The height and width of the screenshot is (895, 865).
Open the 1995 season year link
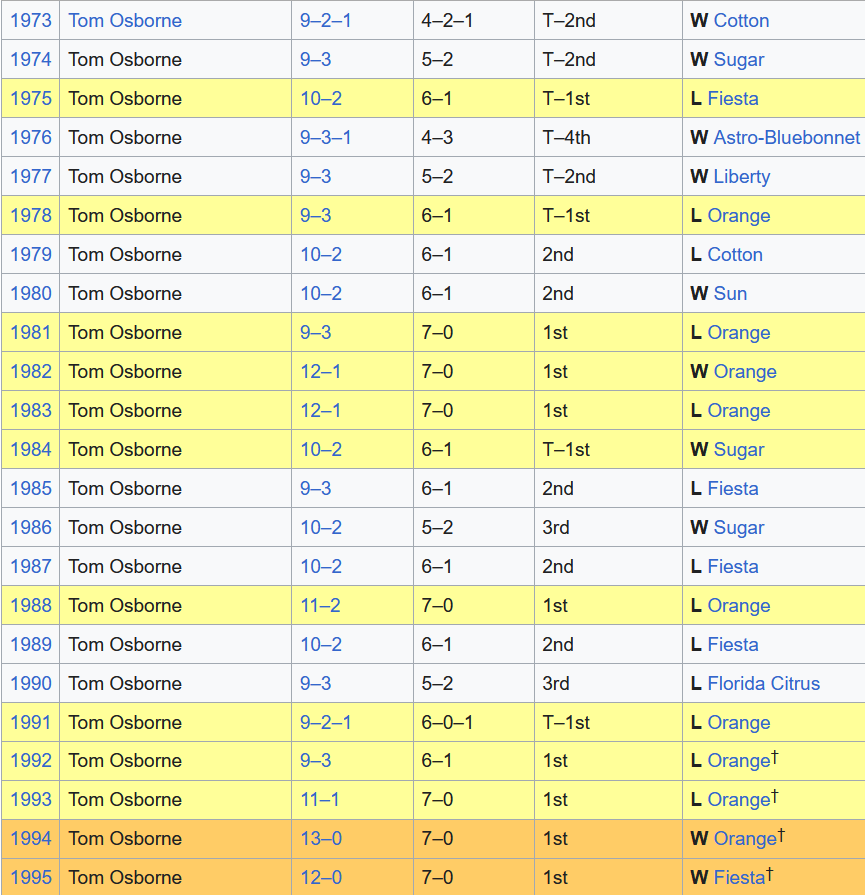coord(30,878)
